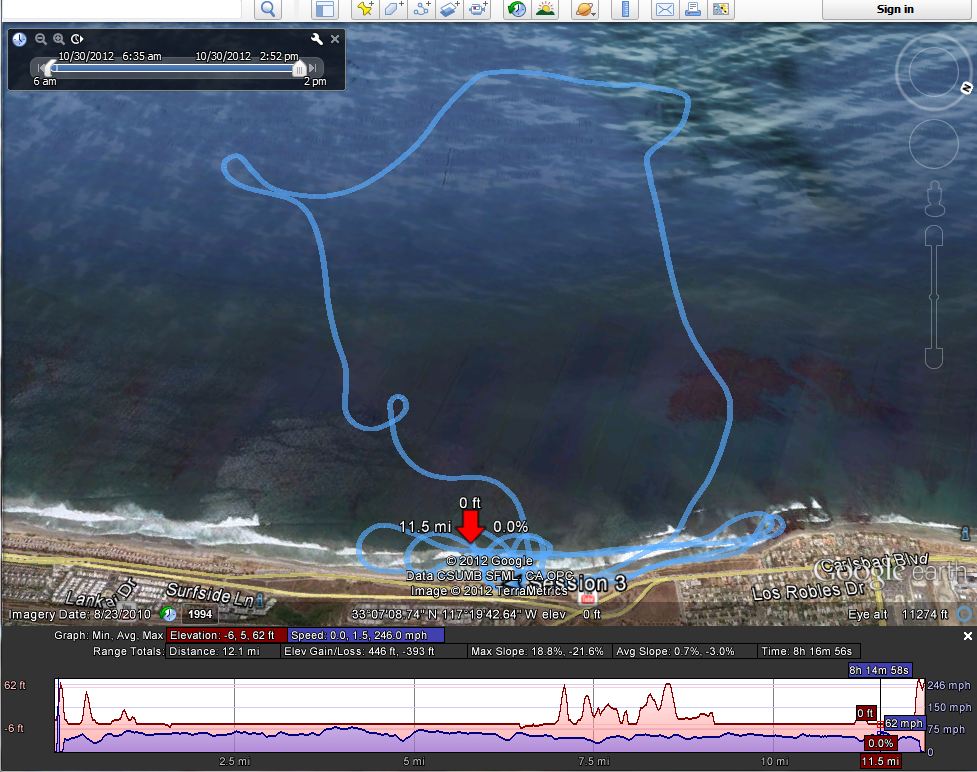The height and width of the screenshot is (772, 977).
Task: Click the N on the compass look ring
Action: pyautogui.click(x=966, y=88)
